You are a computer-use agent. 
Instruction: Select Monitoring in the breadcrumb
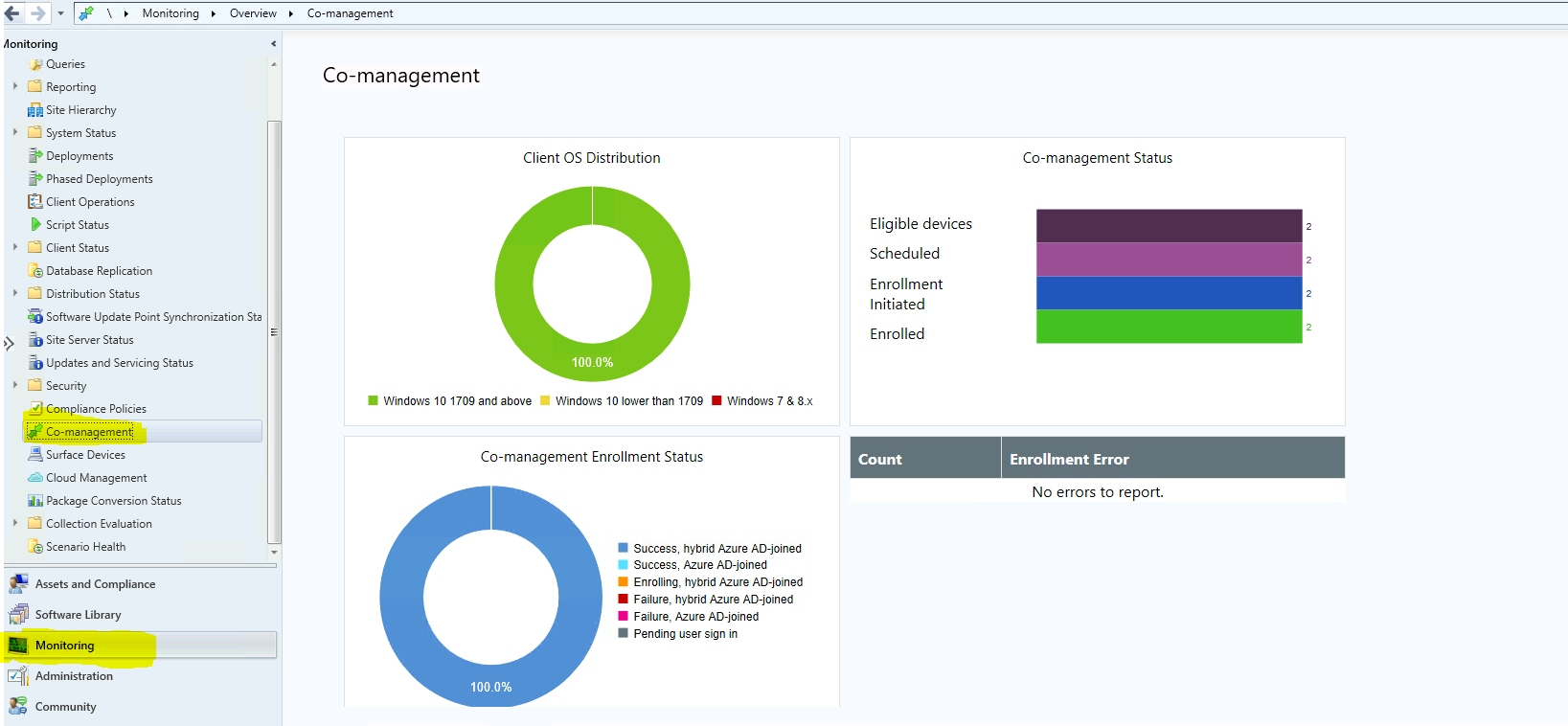pos(170,13)
